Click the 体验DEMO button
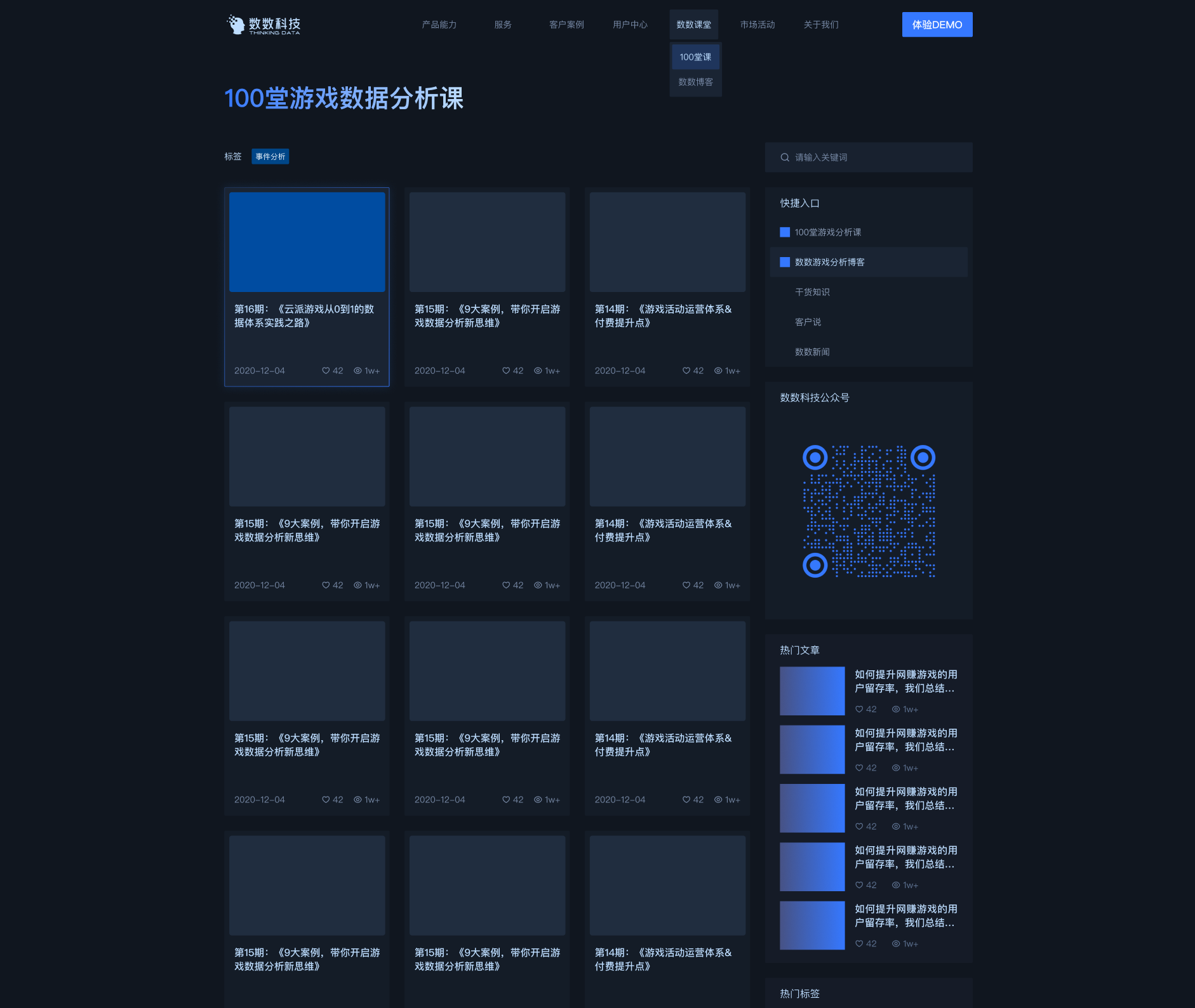 937,25
